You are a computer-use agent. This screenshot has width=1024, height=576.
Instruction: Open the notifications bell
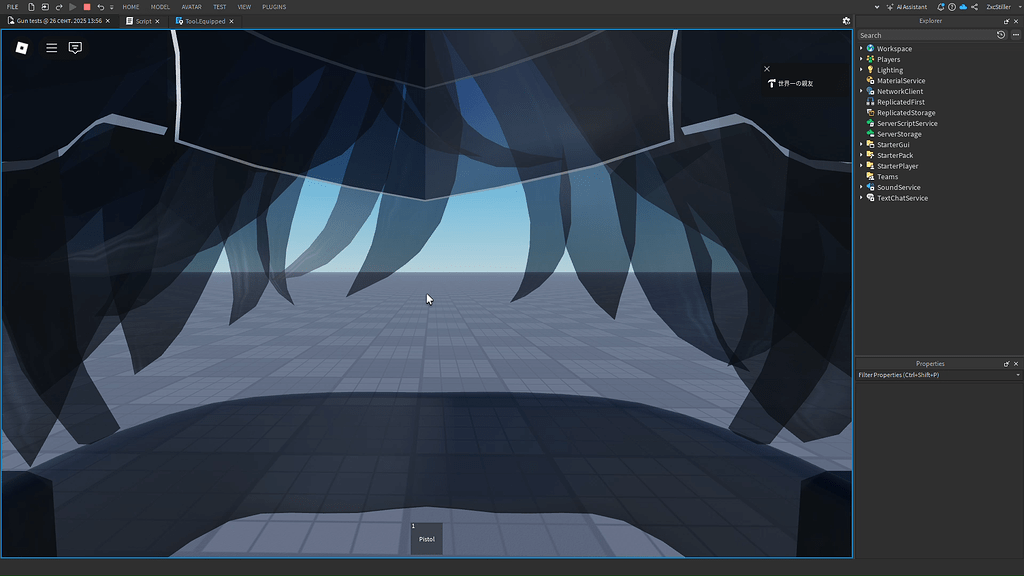coord(940,7)
